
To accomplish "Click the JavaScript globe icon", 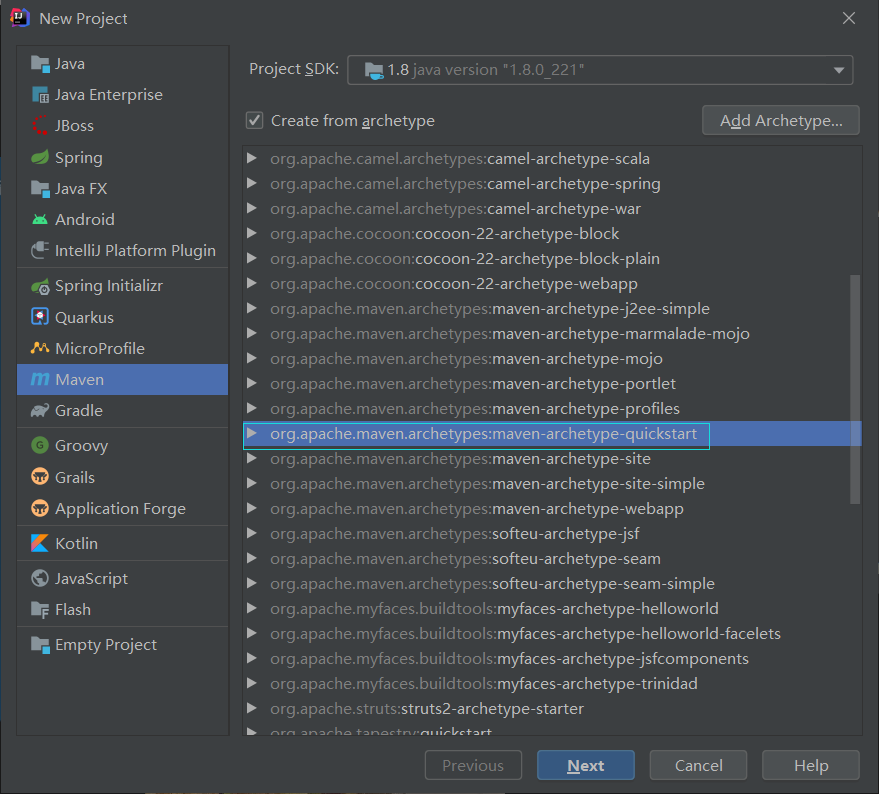I will (40, 578).
